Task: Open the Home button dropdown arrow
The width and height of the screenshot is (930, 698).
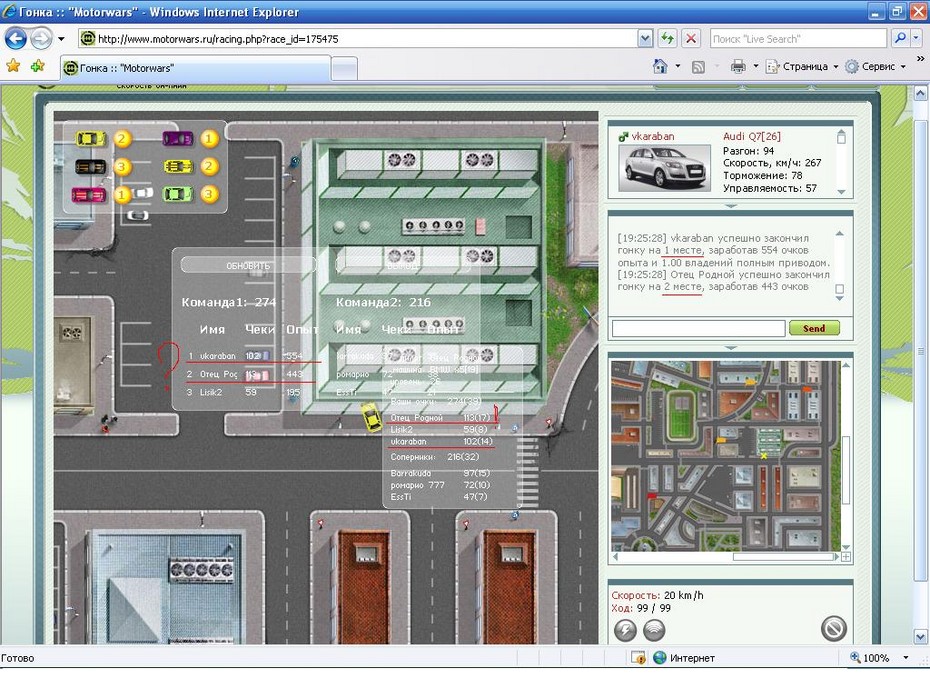Action: [678, 66]
